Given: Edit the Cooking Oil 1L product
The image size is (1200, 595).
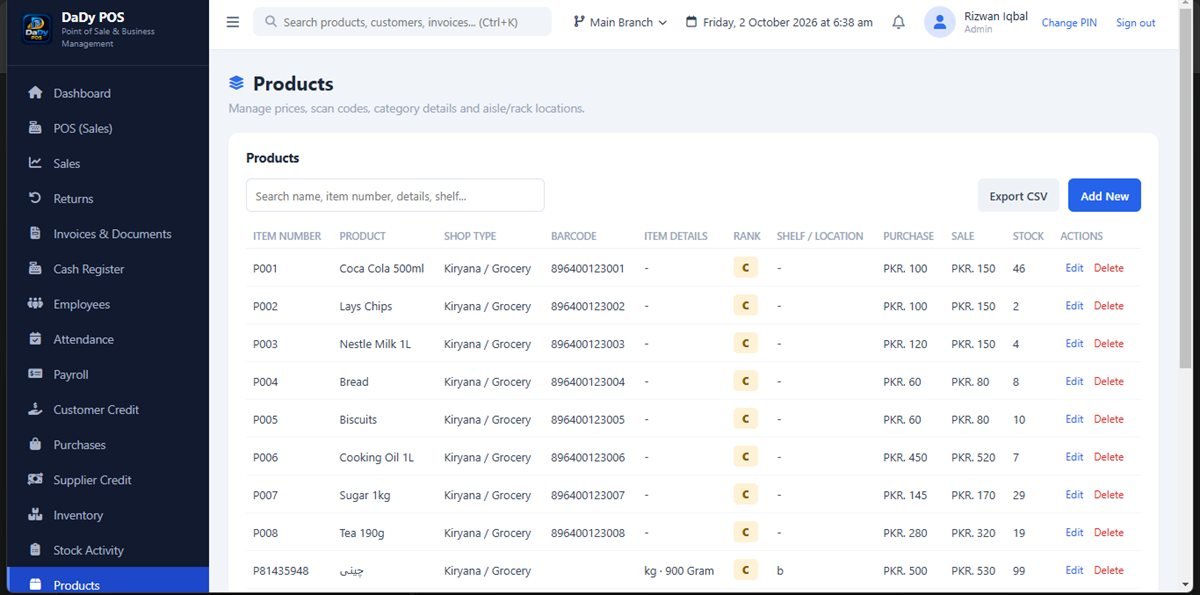Looking at the screenshot, I should [1074, 457].
